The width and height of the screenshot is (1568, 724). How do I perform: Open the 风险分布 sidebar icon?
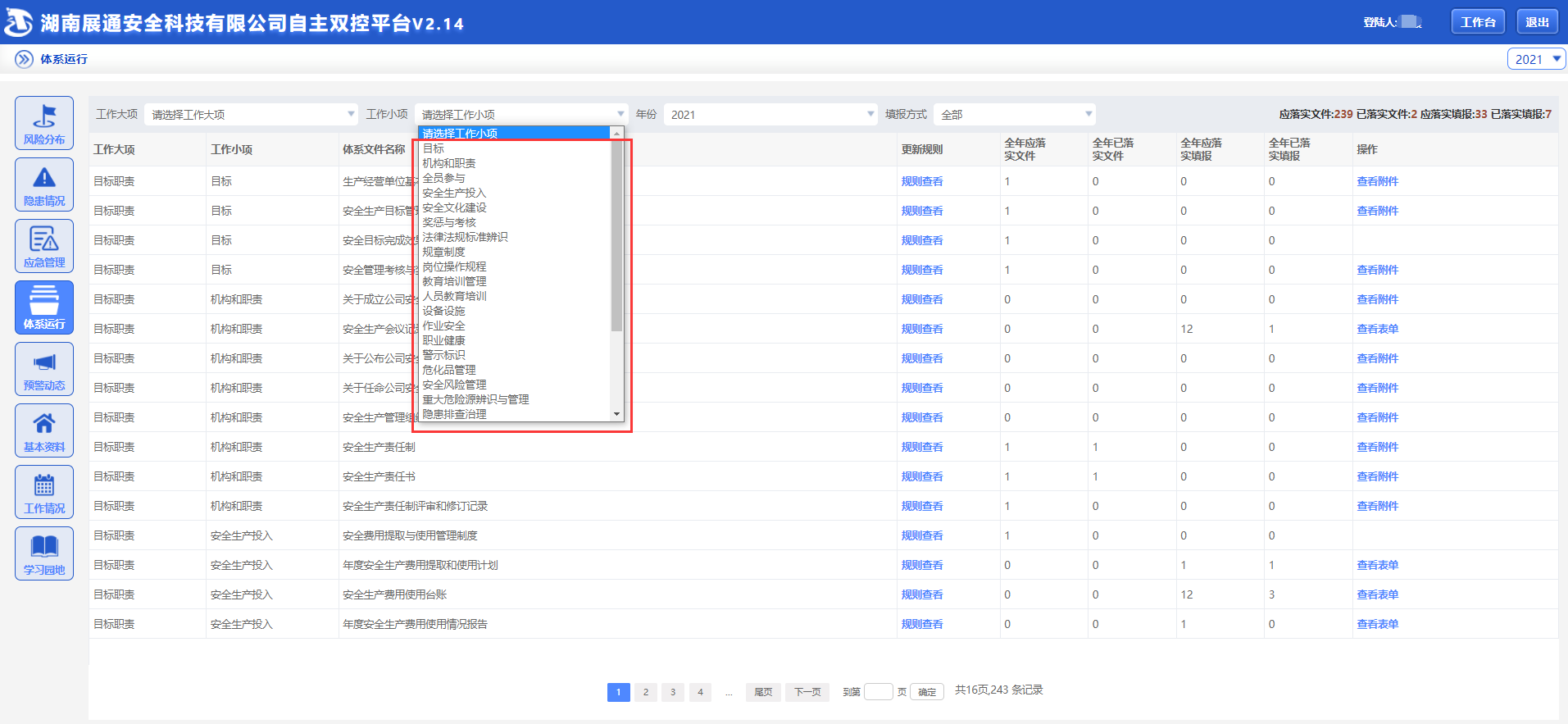pos(44,123)
